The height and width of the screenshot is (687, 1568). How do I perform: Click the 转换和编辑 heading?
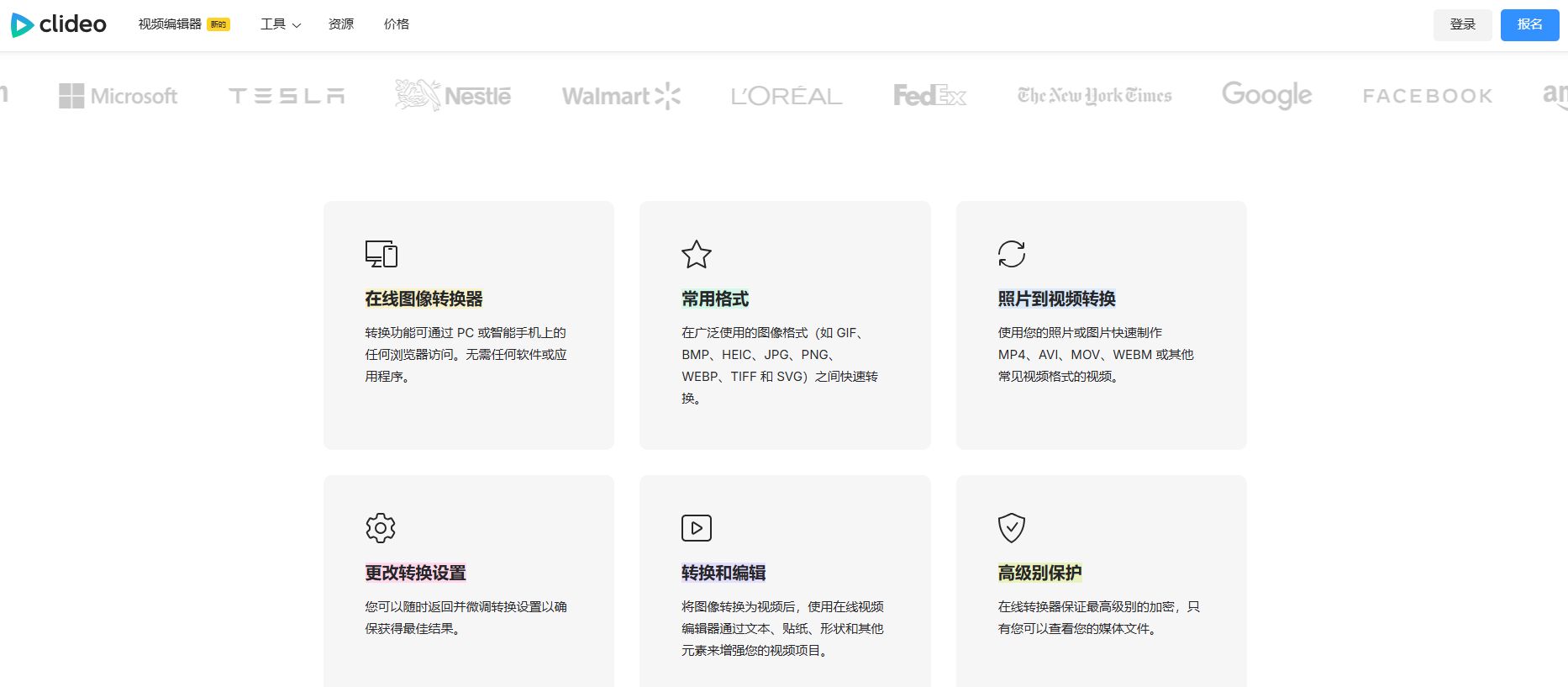point(723,573)
